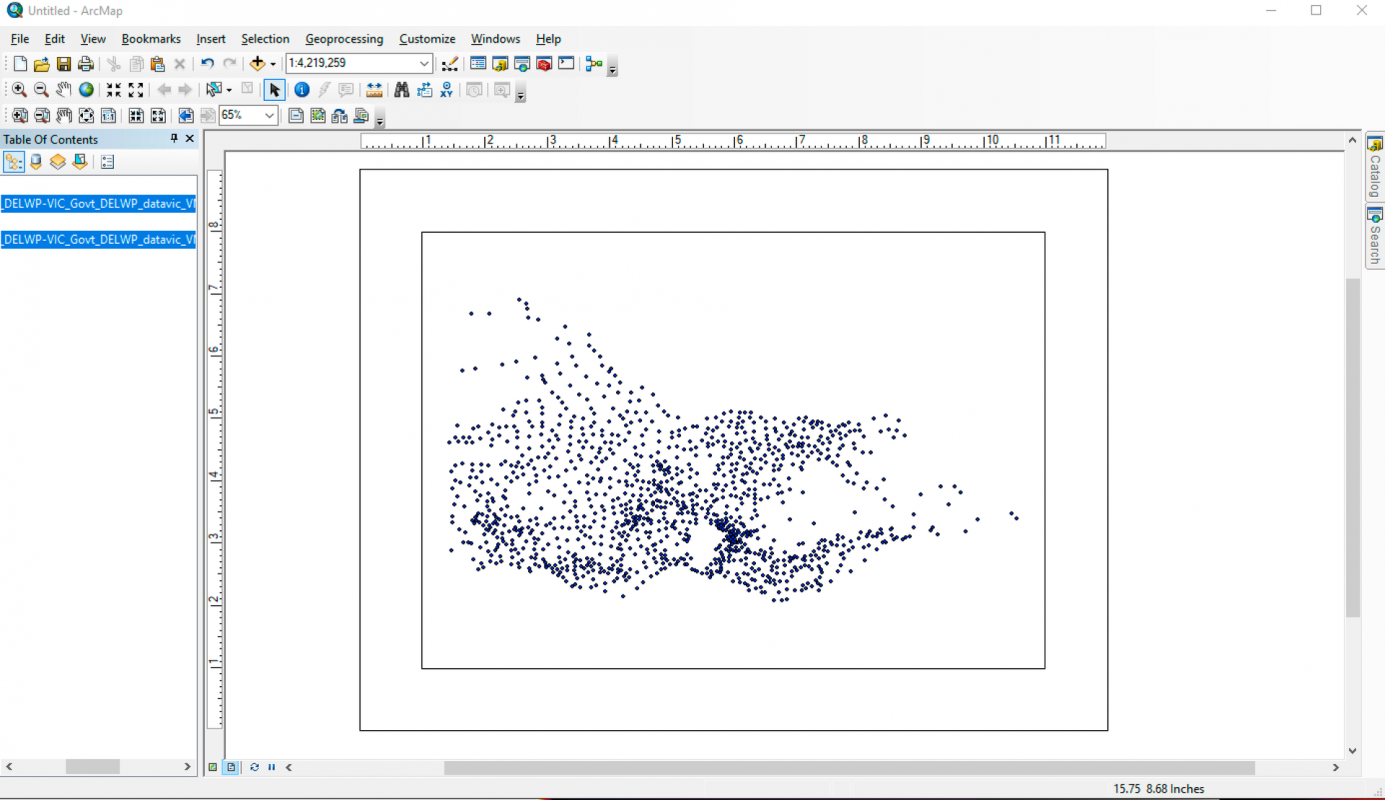
Task: Open the ArcToolbox window
Action: point(544,63)
